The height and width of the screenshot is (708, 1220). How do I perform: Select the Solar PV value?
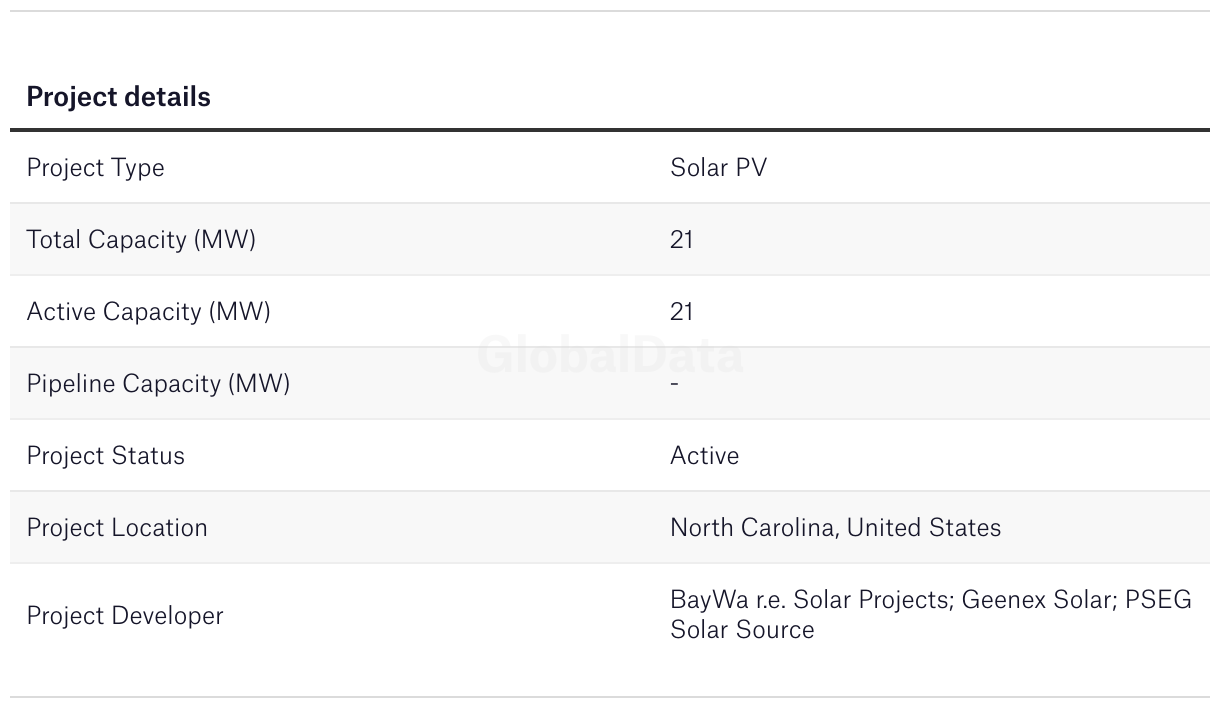pos(718,168)
